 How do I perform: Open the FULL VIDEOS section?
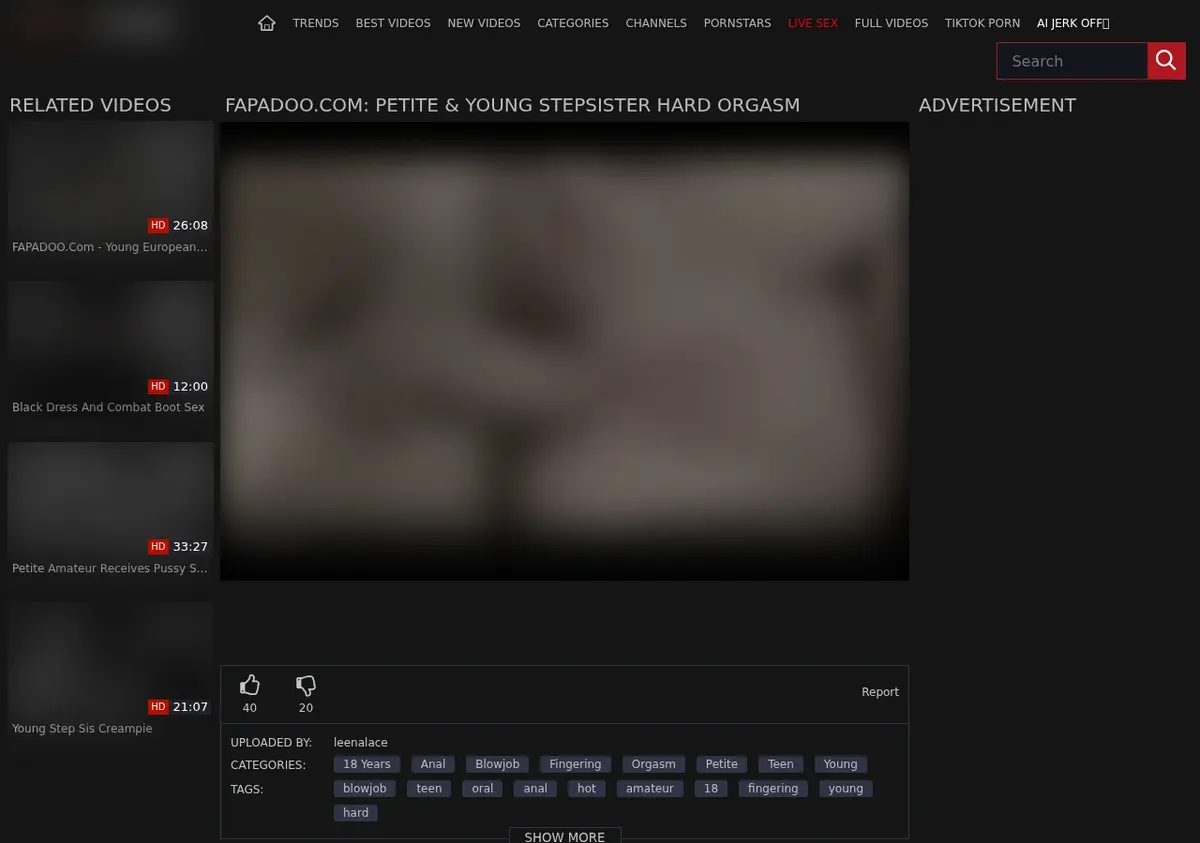click(x=891, y=23)
